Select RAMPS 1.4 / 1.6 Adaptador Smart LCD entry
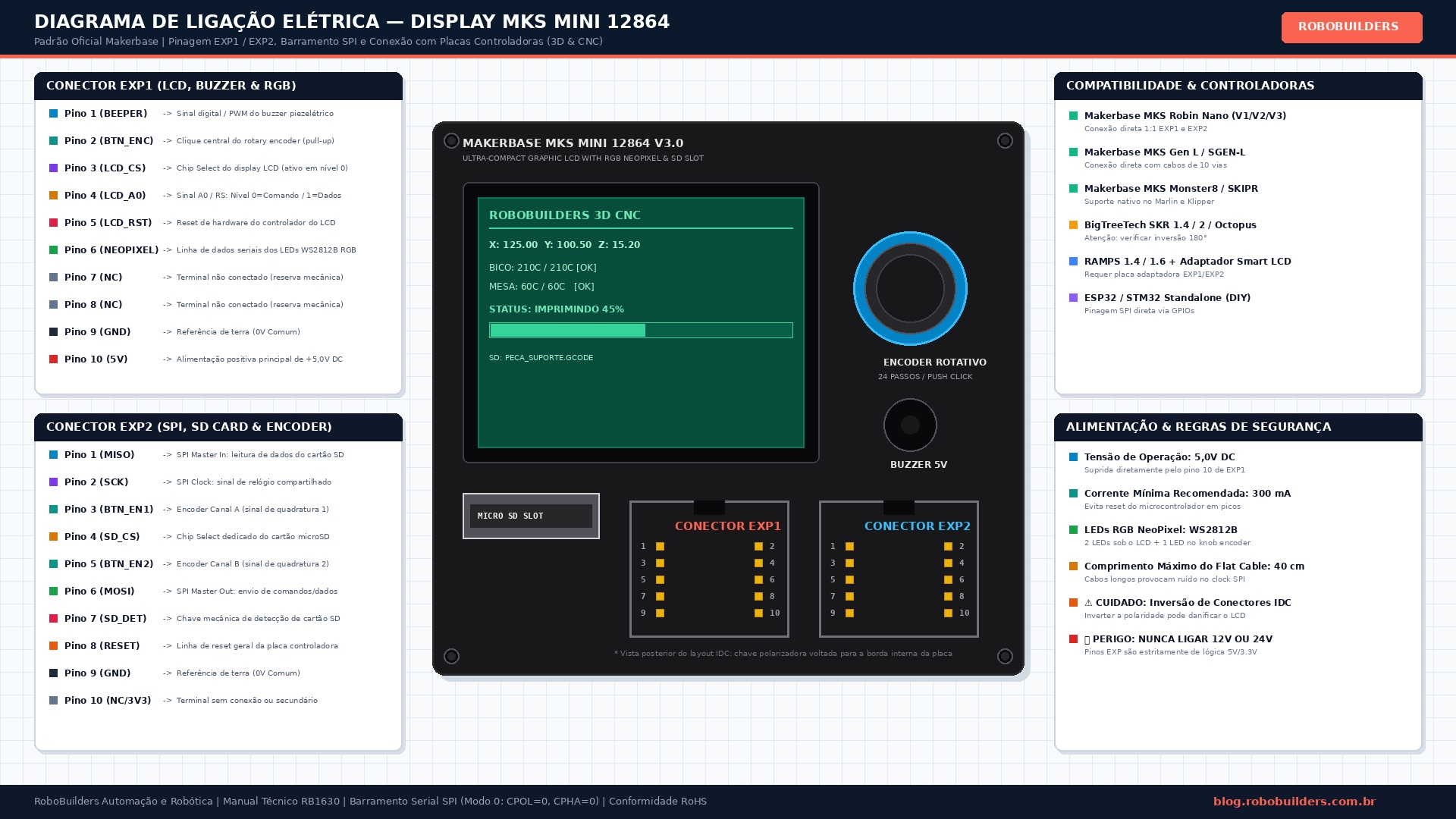Screen dimensions: 1456x819 pos(1188,262)
